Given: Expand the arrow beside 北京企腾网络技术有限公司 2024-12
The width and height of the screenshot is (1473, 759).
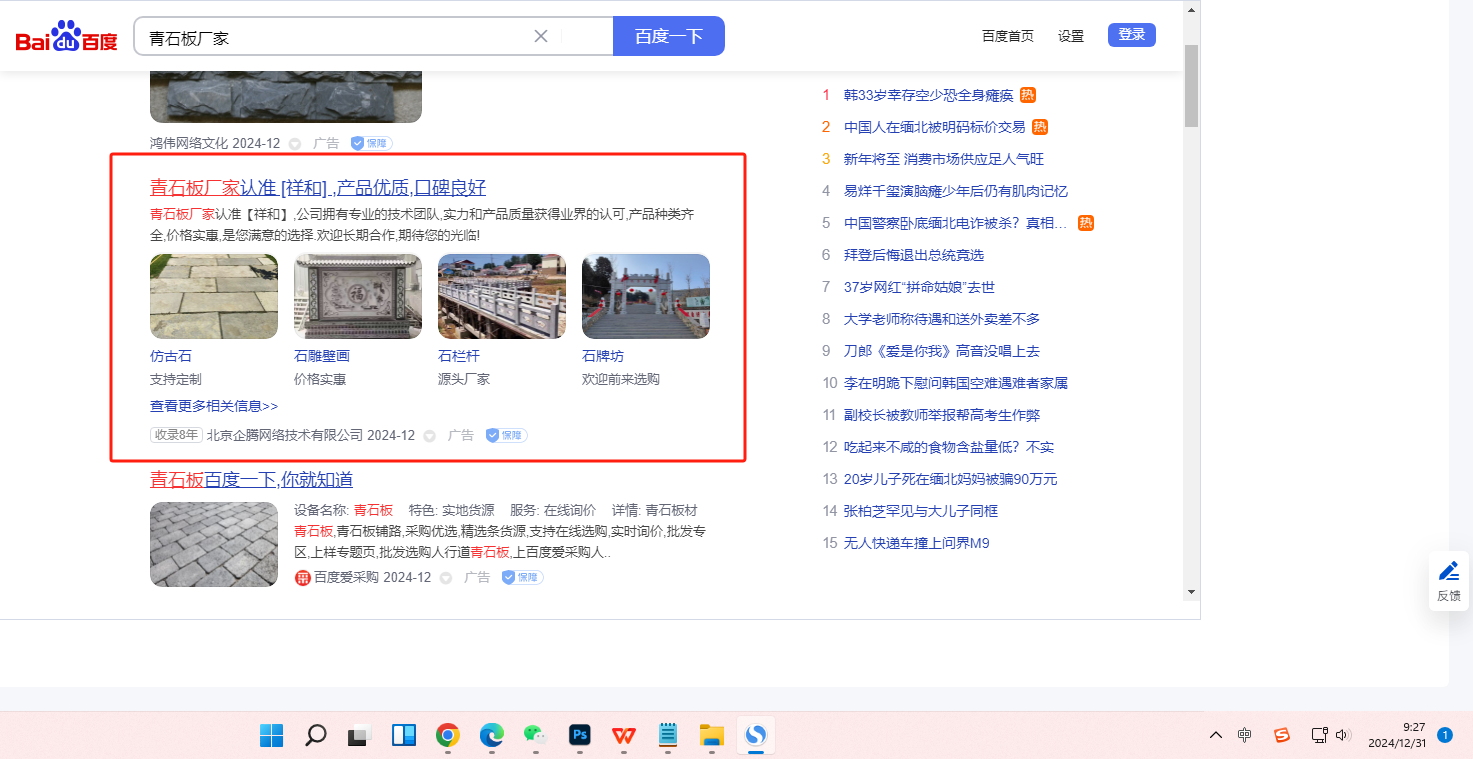Looking at the screenshot, I should 430,436.
